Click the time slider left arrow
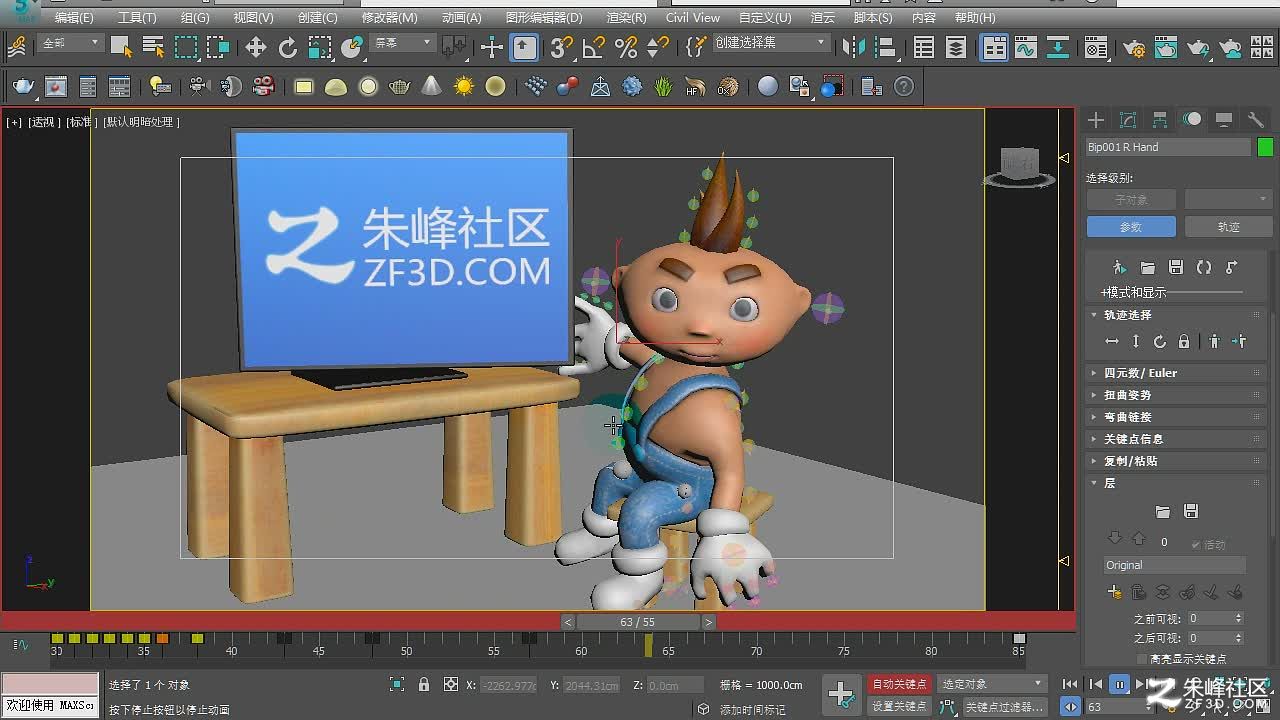The height and width of the screenshot is (720, 1280). click(568, 622)
